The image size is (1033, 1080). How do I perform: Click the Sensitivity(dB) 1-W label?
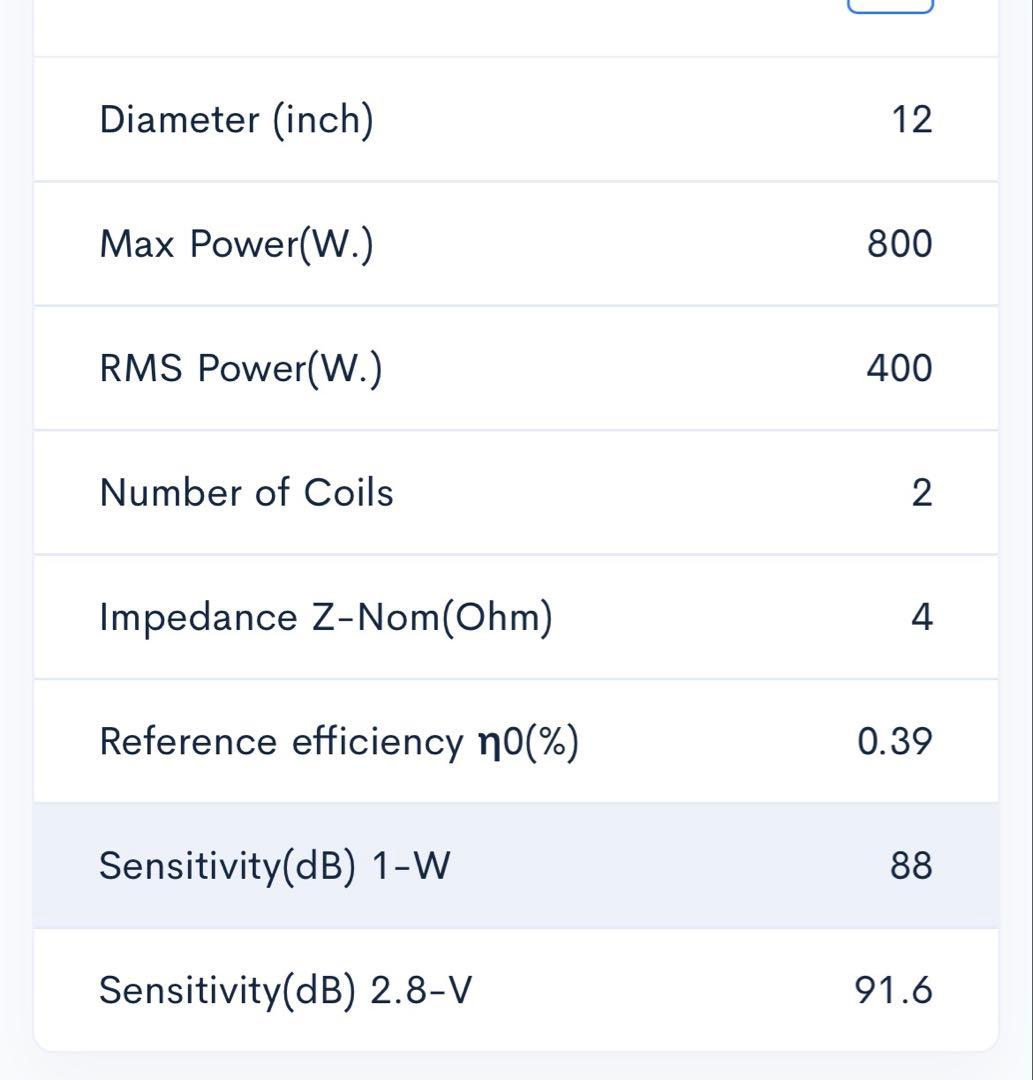(x=274, y=866)
